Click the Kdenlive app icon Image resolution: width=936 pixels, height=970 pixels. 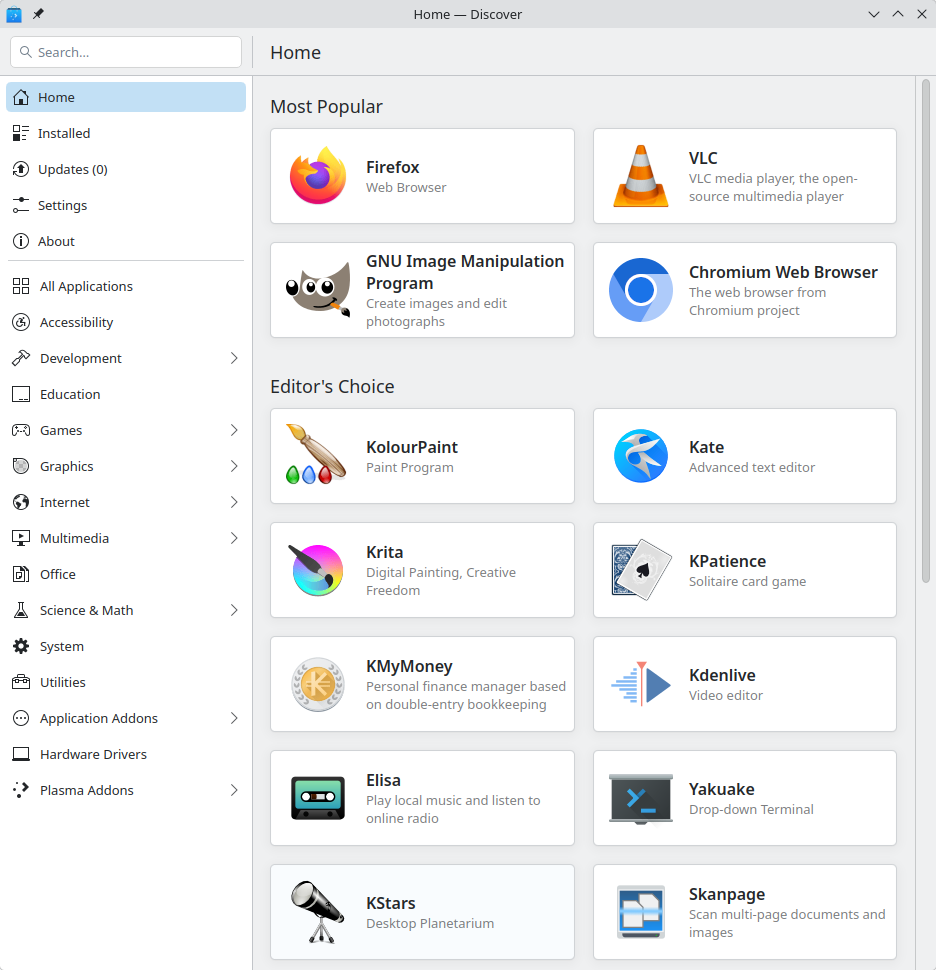[640, 684]
